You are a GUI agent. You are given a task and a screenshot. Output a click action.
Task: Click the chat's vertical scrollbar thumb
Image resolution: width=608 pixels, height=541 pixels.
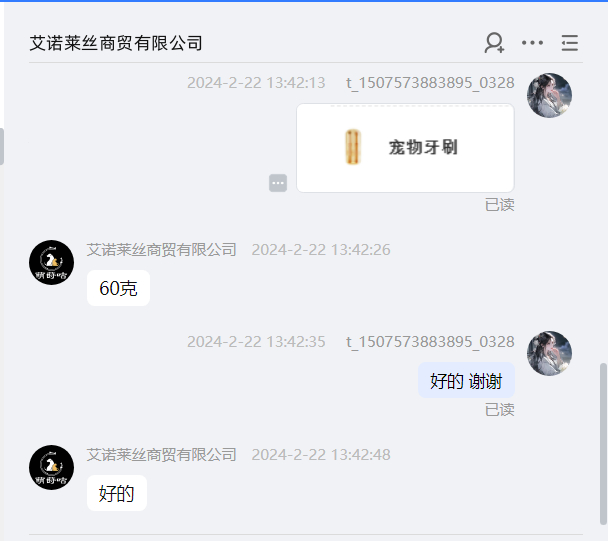603,444
